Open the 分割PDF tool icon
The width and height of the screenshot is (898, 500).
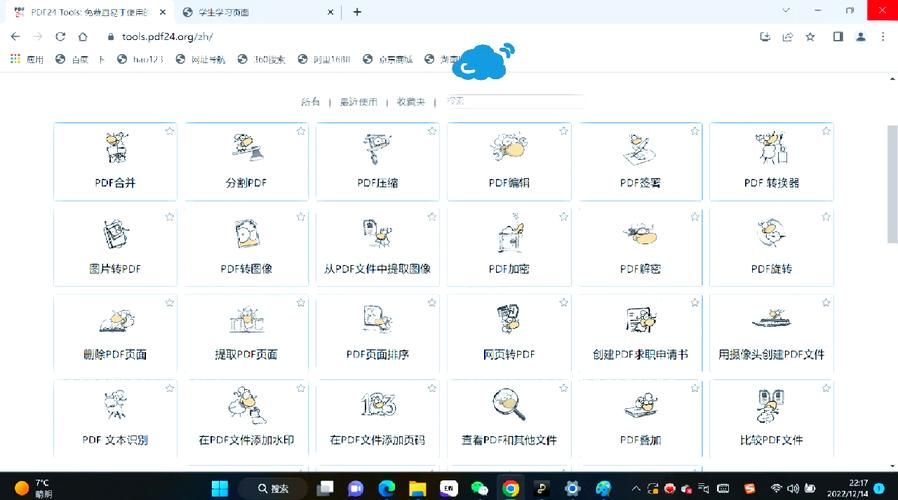point(247,146)
